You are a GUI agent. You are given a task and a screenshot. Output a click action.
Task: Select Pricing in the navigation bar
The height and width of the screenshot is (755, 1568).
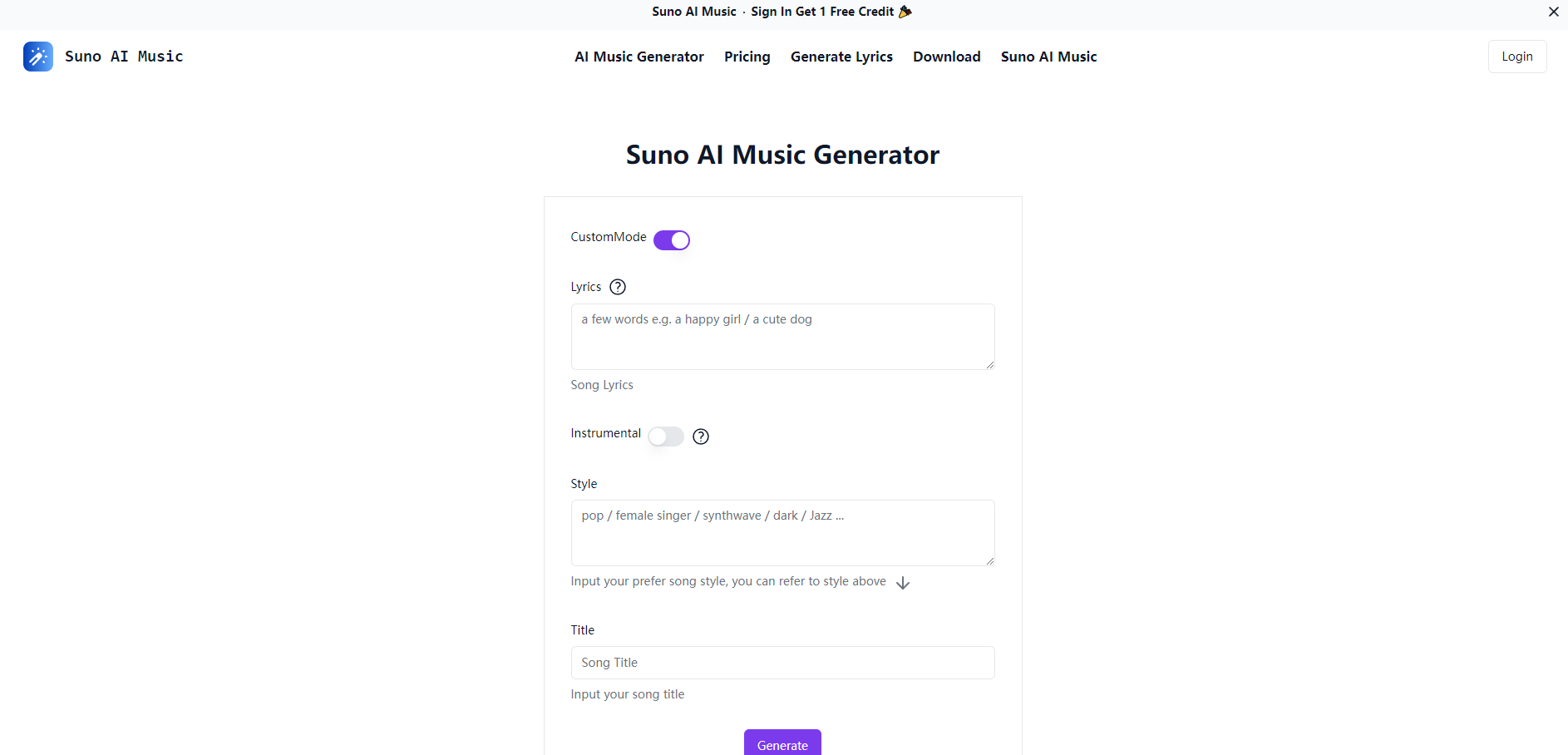747,56
